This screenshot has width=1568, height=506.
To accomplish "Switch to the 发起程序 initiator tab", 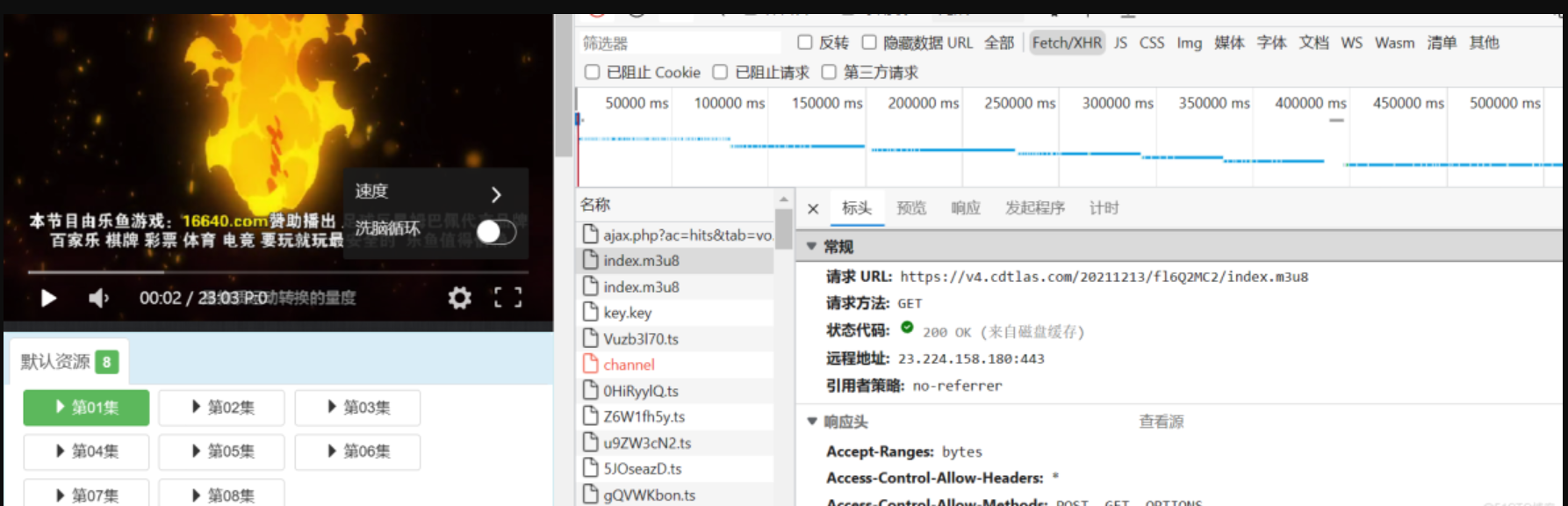I will 1035,208.
